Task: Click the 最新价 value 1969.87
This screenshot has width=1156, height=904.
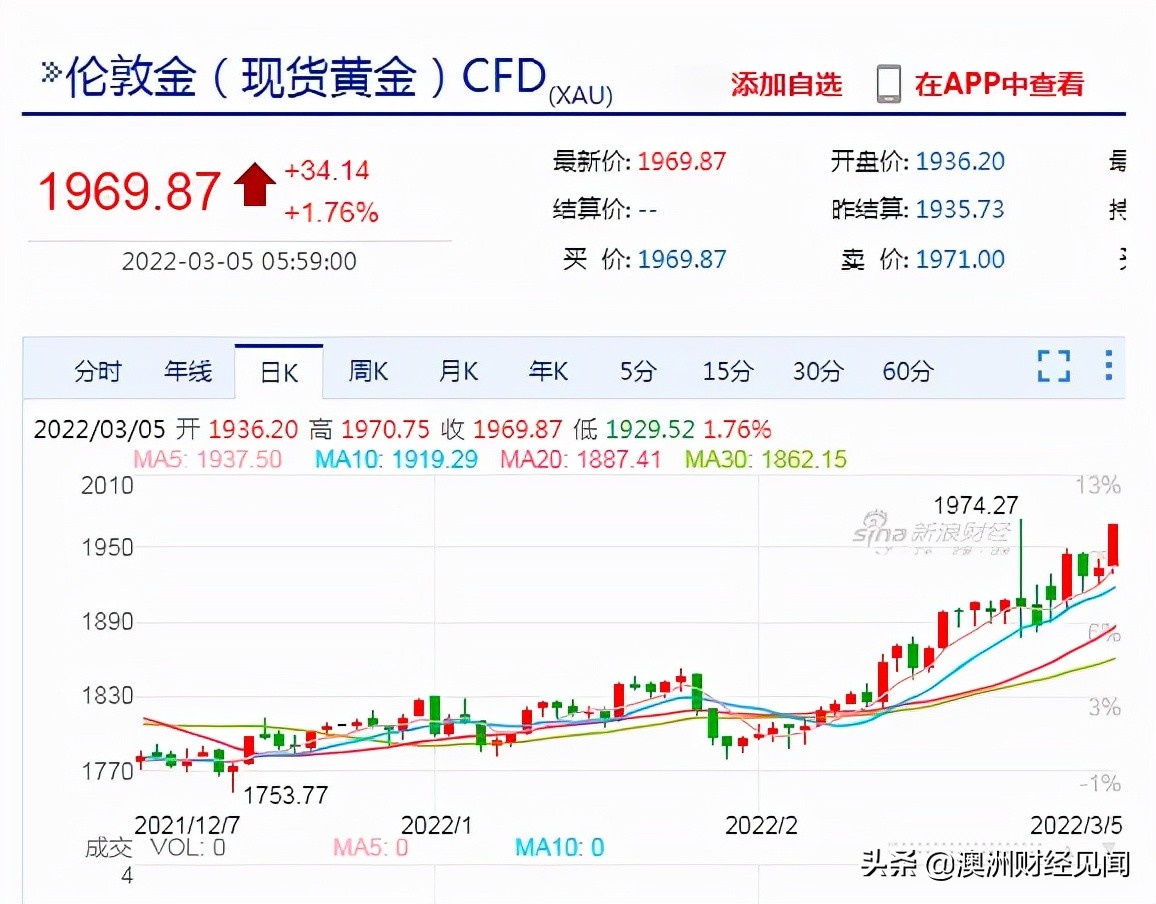Action: click(683, 160)
